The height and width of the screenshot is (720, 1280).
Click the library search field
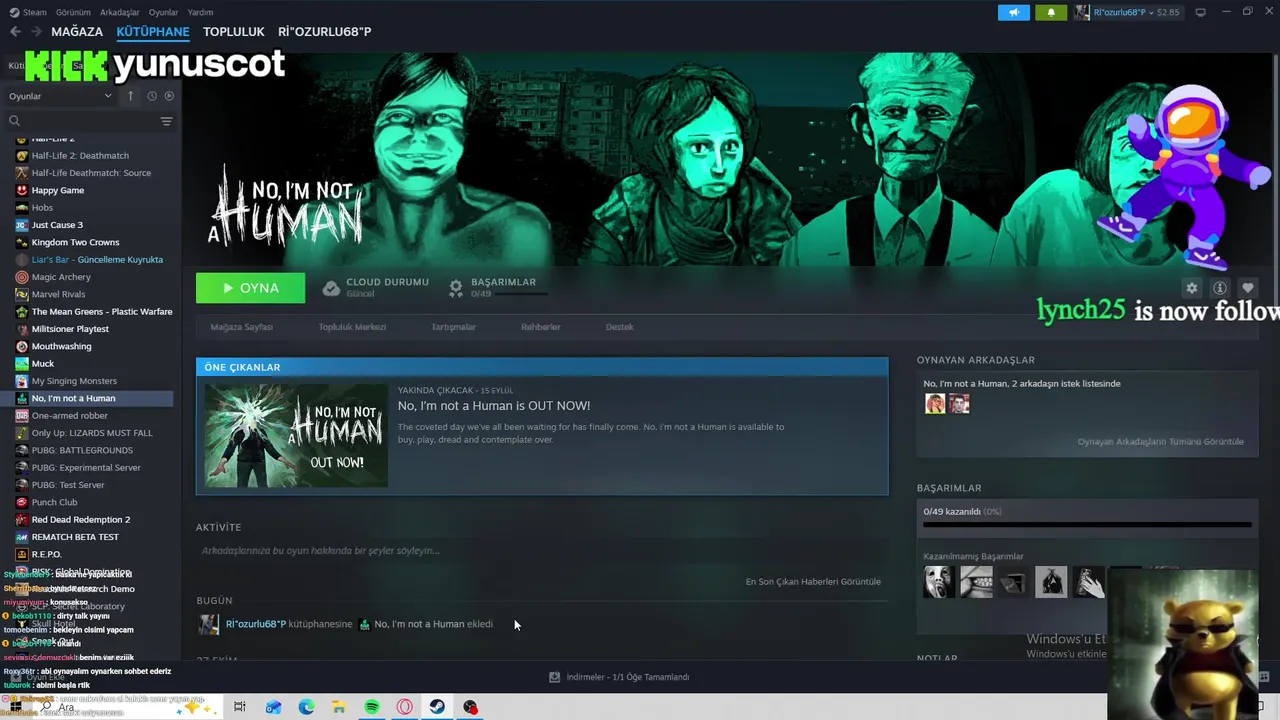(x=90, y=121)
